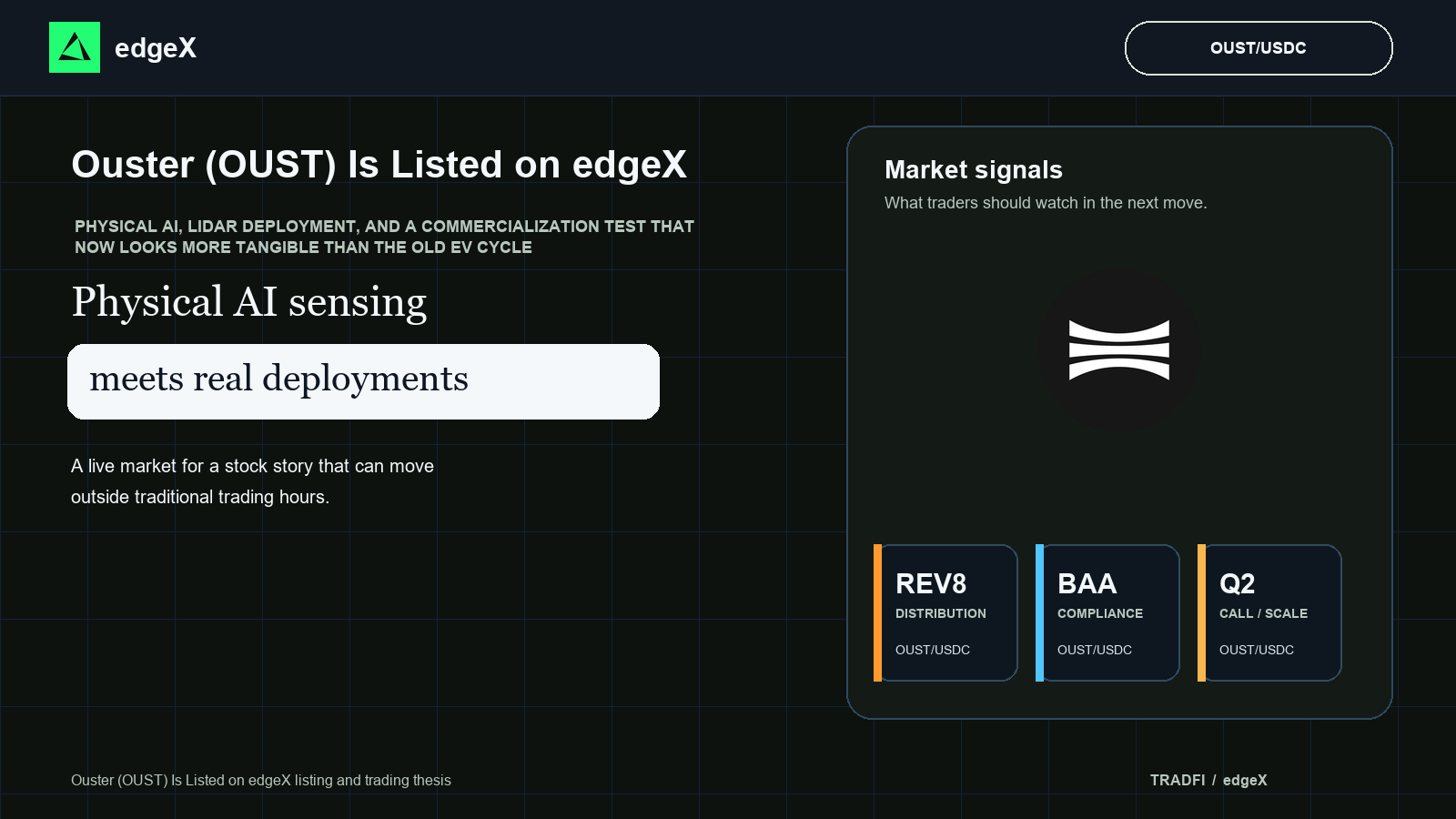Select the BAA Compliance signal card
Viewport: 1456px width, 819px height.
(x=1107, y=612)
